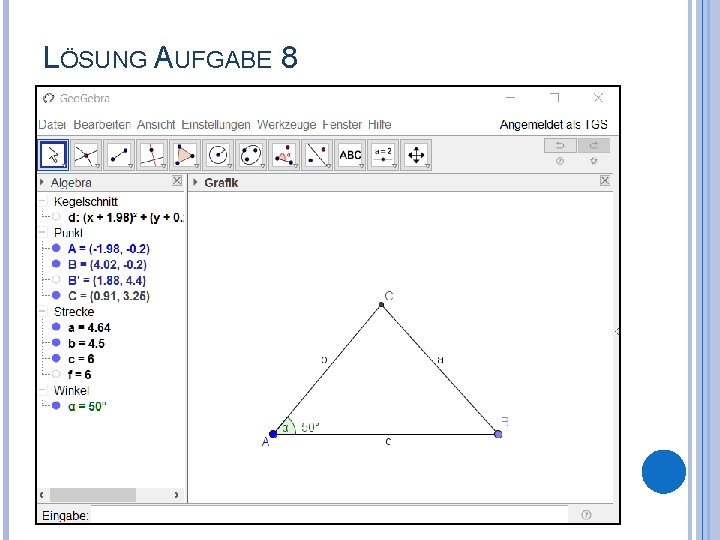Select the Move arrow tool
Viewport: 720px width, 540px height.
coord(53,155)
